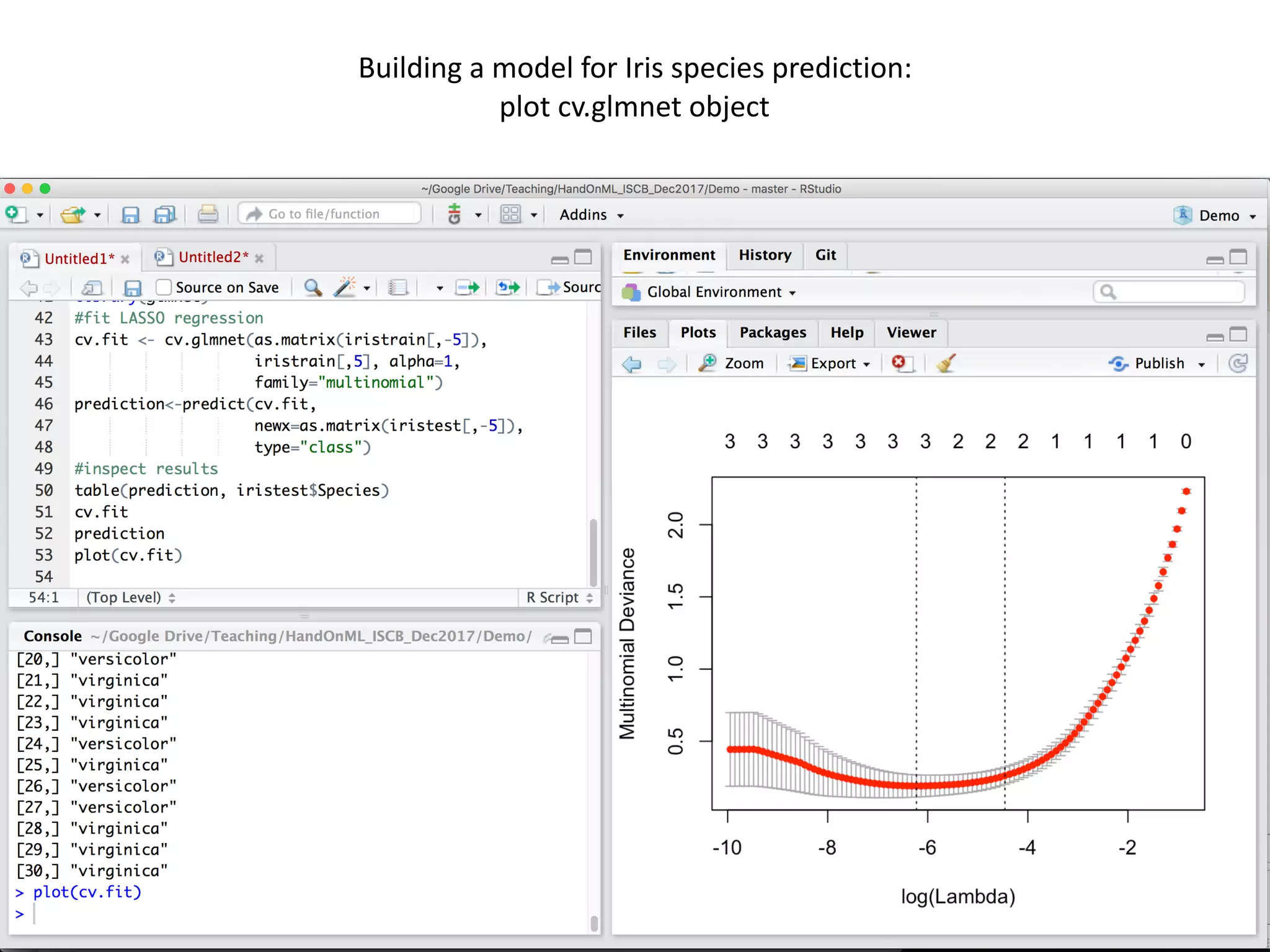Screen dimensions: 1270x952
Task: Go back to previous source location arrow
Action: click(29, 288)
